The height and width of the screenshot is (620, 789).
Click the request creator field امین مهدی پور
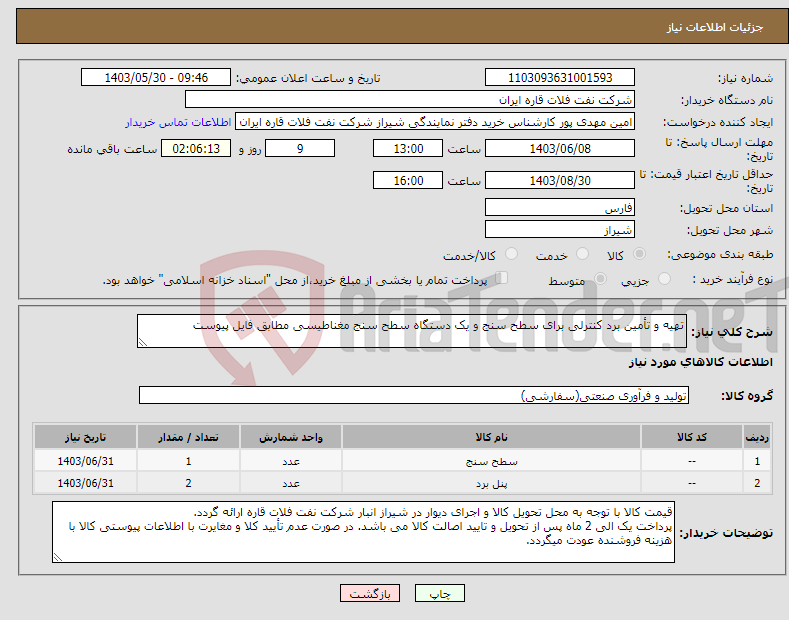point(435,122)
